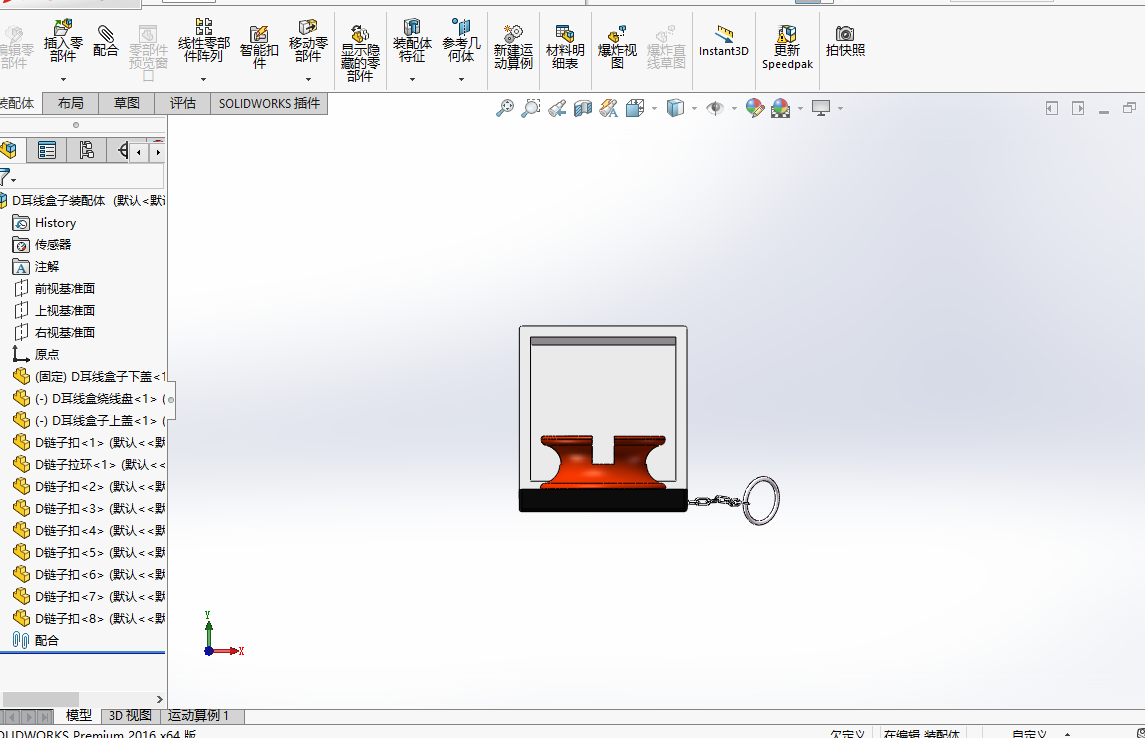Image resolution: width=1145 pixels, height=738 pixels.
Task: Click the Edit Appearance color ball icon
Action: click(754, 109)
